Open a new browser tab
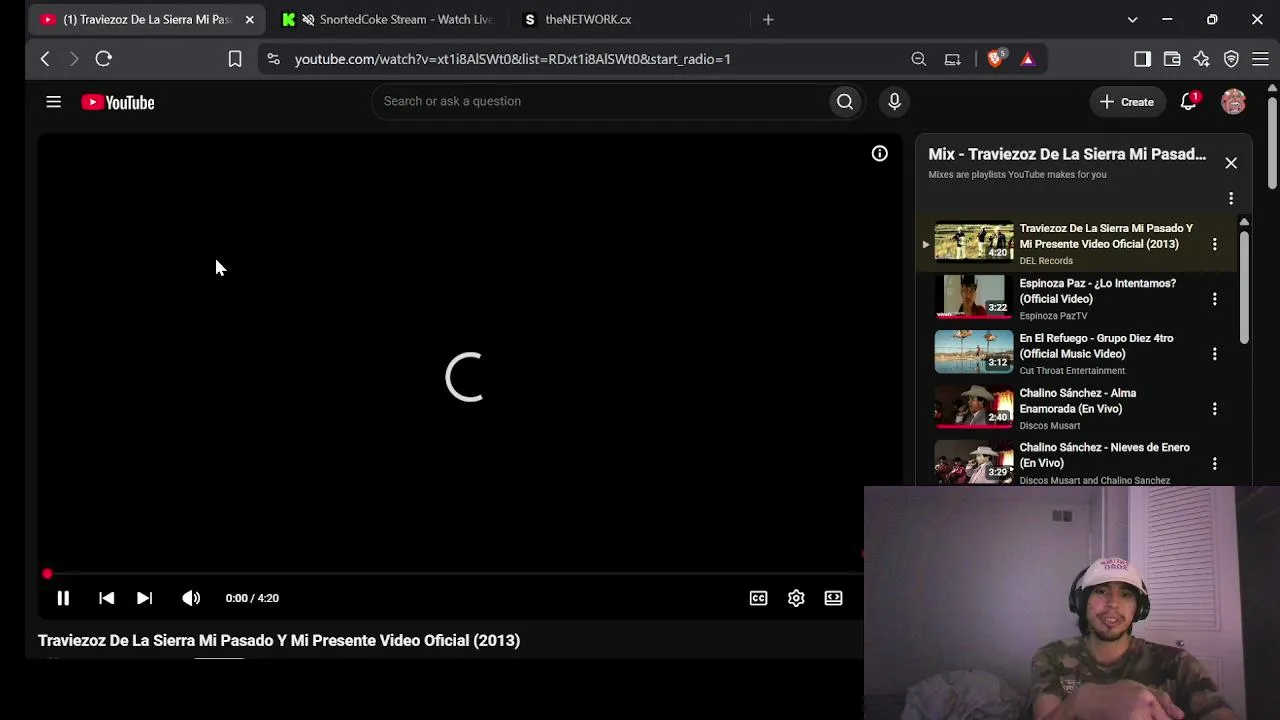Screen dimensions: 1280x720 768,19
